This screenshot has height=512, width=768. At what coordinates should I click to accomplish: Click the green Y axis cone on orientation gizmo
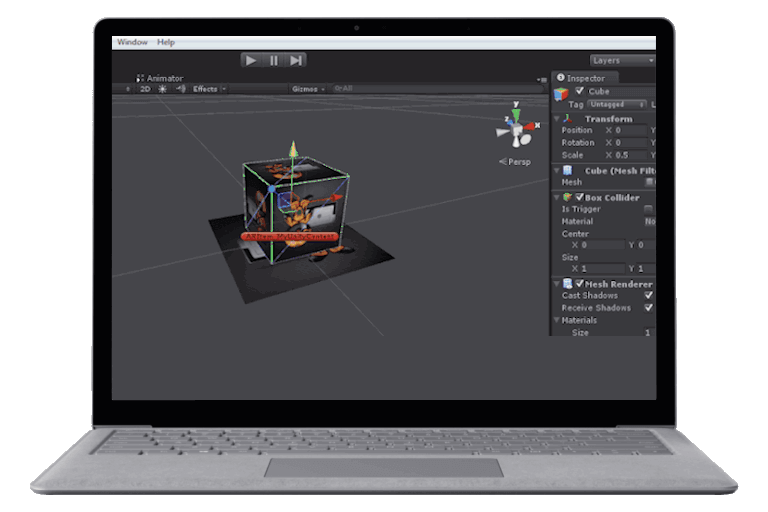pos(516,115)
